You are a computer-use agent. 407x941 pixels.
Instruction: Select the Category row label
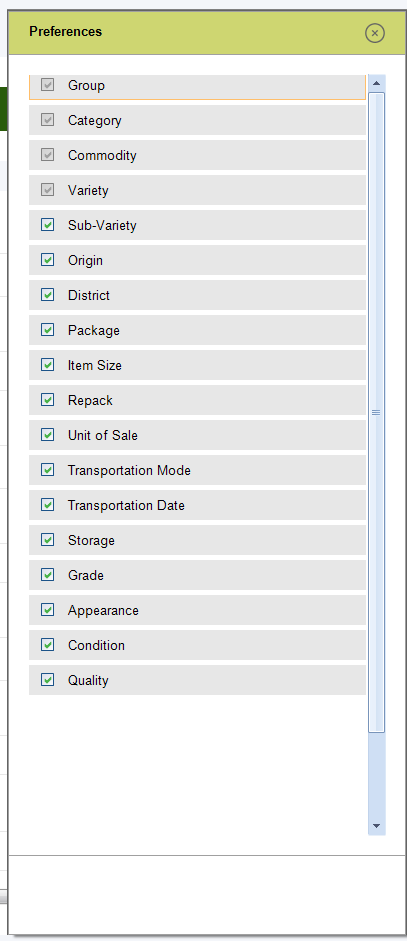click(x=95, y=121)
